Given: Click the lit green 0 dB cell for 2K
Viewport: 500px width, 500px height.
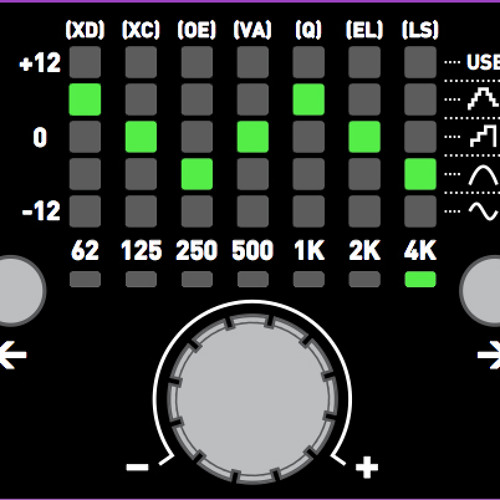Looking at the screenshot, I should (x=364, y=137).
